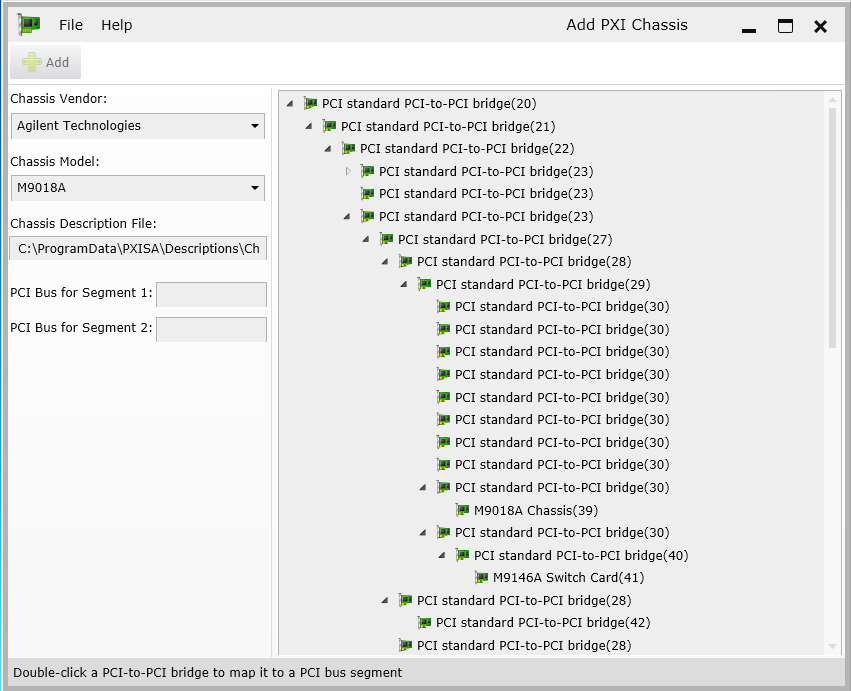This screenshot has height=691, width=851.
Task: Open the File menu
Action: tap(70, 25)
